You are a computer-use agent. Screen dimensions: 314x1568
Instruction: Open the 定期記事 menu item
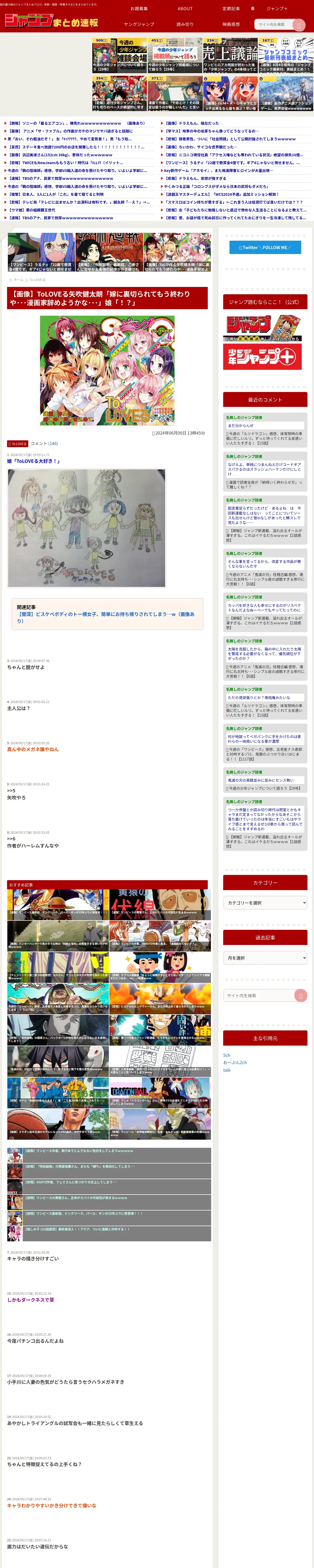(x=231, y=9)
